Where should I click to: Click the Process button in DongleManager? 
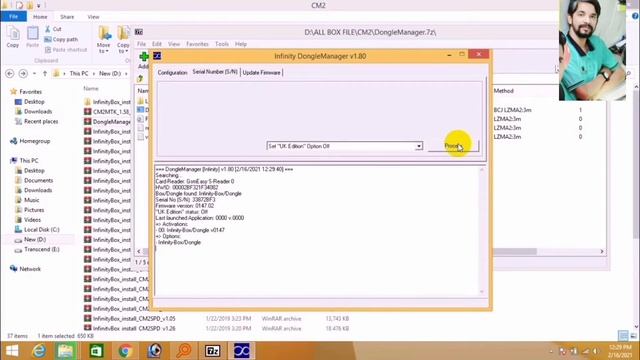(x=453, y=146)
